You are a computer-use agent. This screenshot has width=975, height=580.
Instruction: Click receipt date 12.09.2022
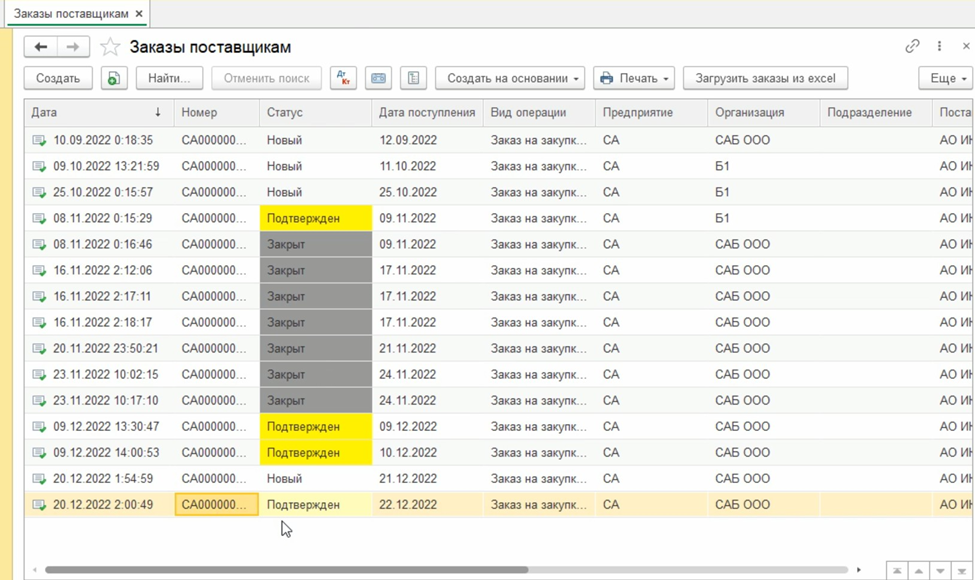tap(408, 140)
